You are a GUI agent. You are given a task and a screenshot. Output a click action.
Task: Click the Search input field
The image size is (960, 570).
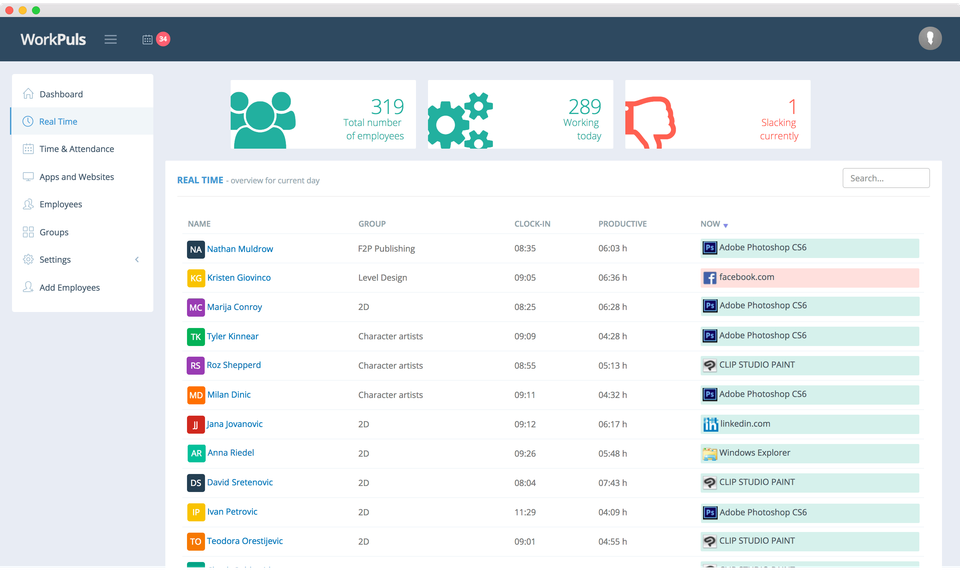885,178
